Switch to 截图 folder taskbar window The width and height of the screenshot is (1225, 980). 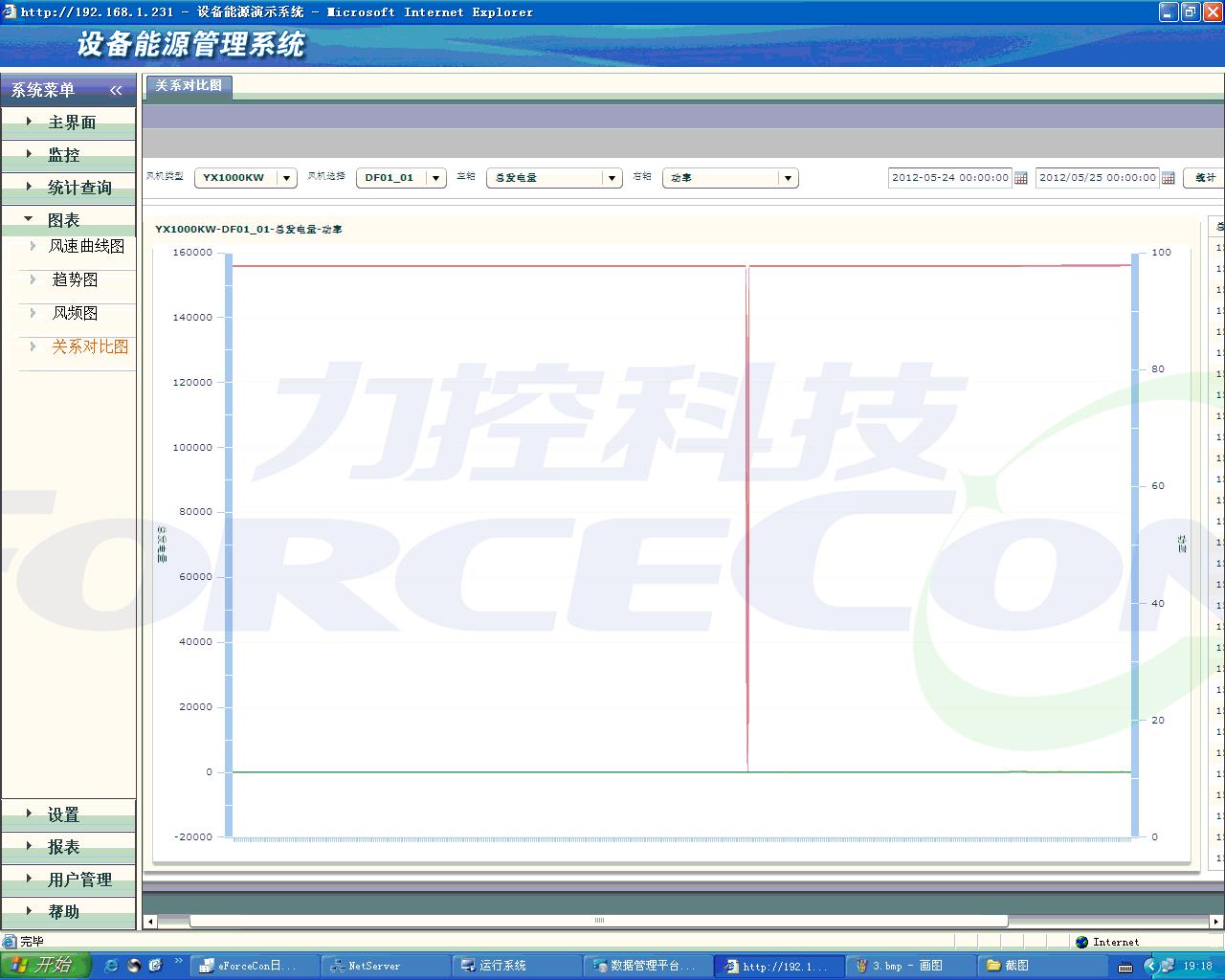pyautogui.click(x=1039, y=966)
